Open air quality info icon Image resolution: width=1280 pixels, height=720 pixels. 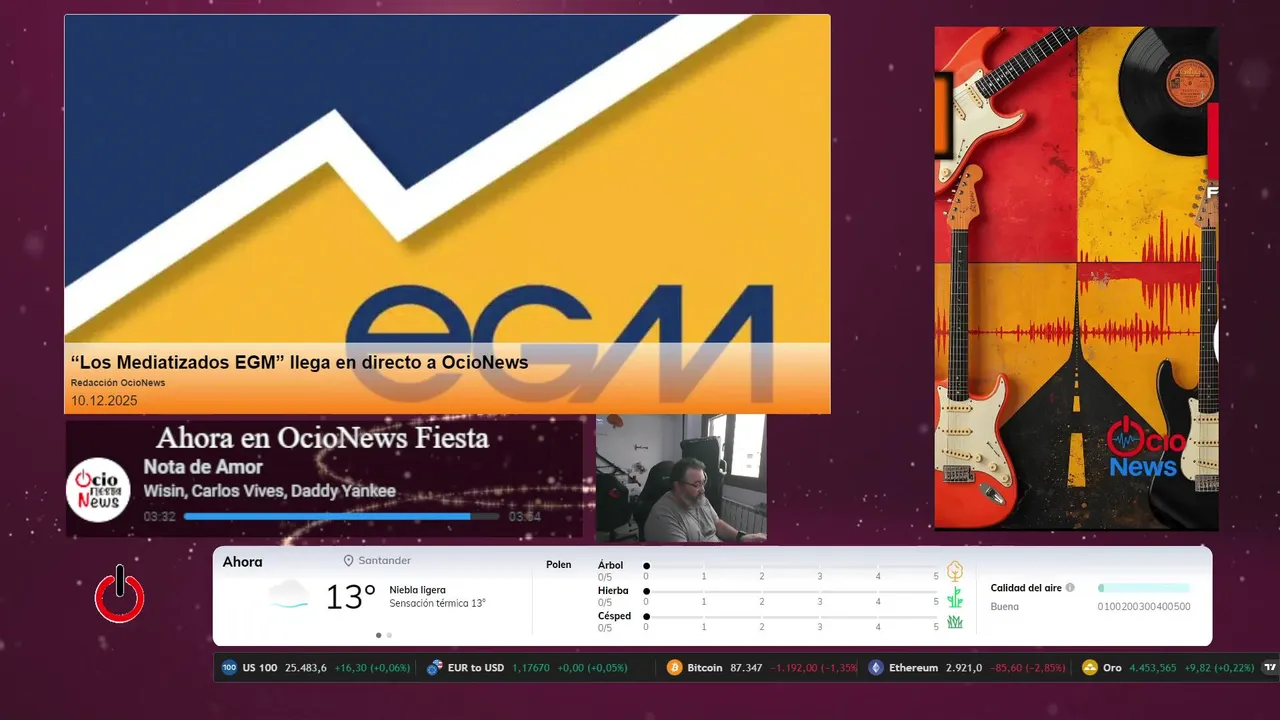[x=1070, y=588]
